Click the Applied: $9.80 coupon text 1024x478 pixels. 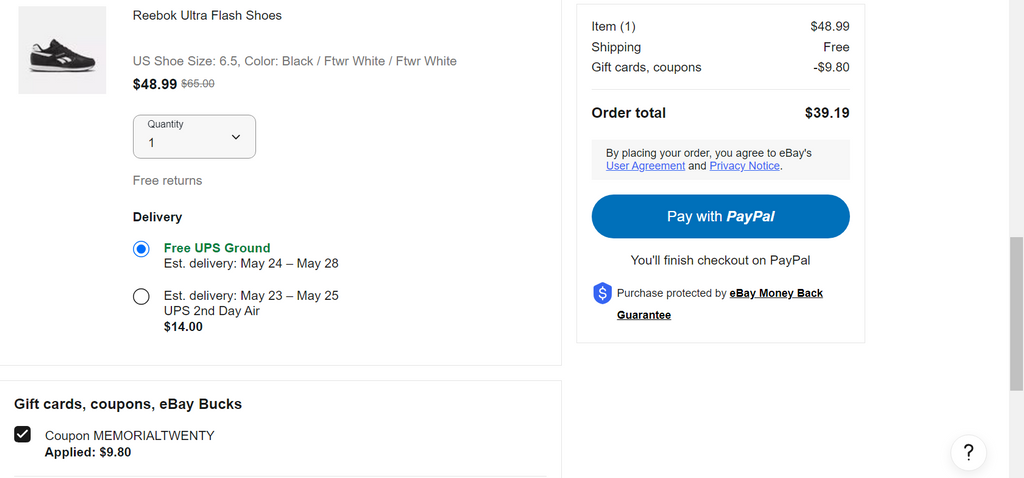coord(88,452)
